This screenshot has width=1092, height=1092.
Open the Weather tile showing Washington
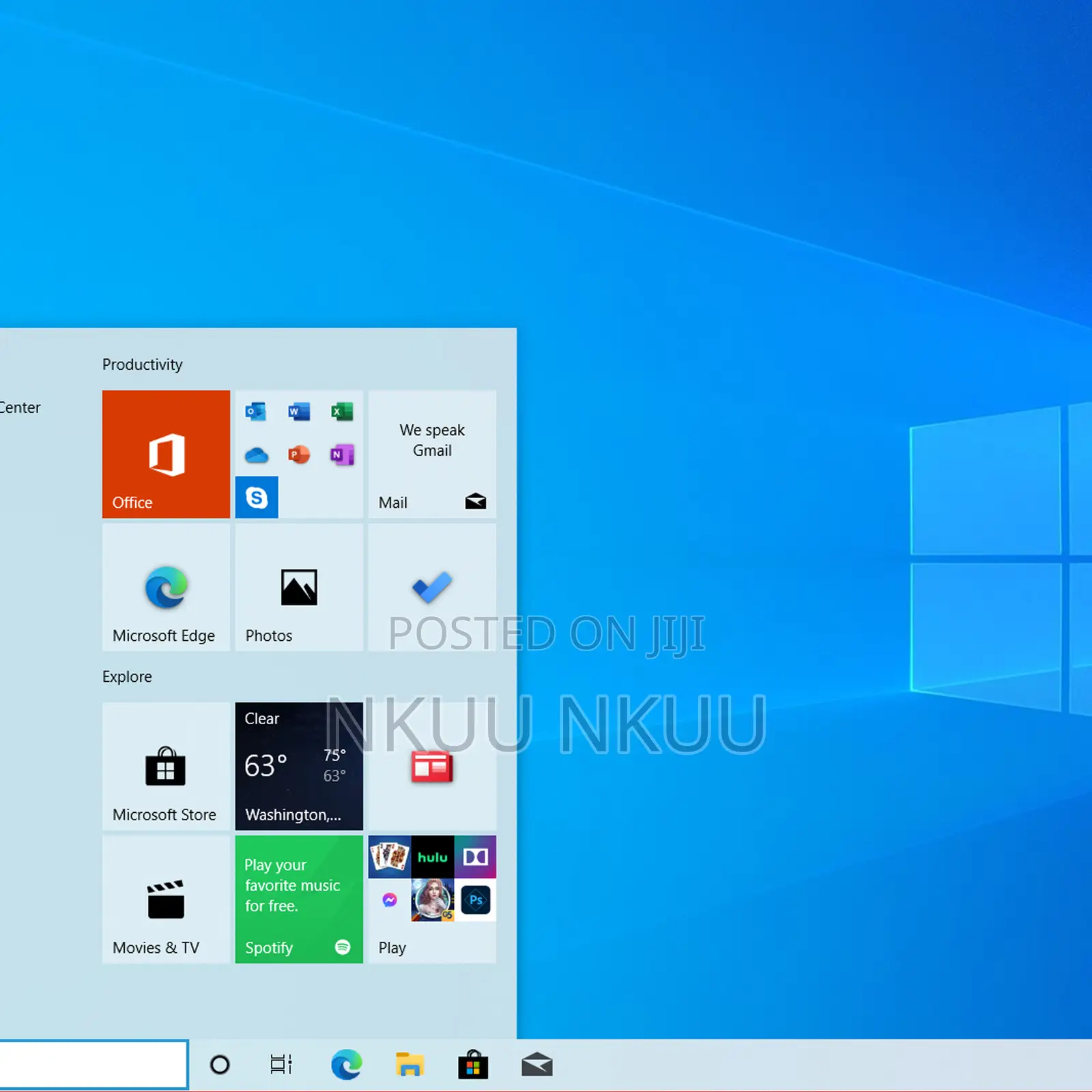pos(299,766)
